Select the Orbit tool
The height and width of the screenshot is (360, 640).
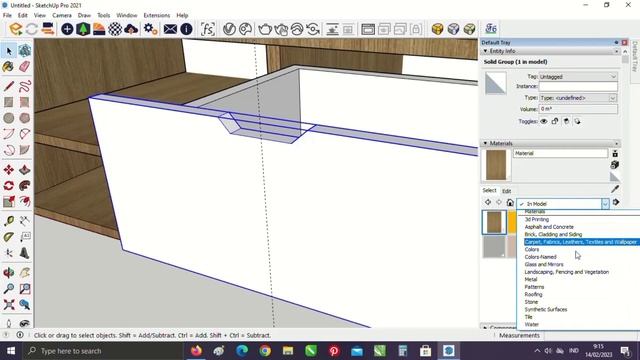[9, 273]
